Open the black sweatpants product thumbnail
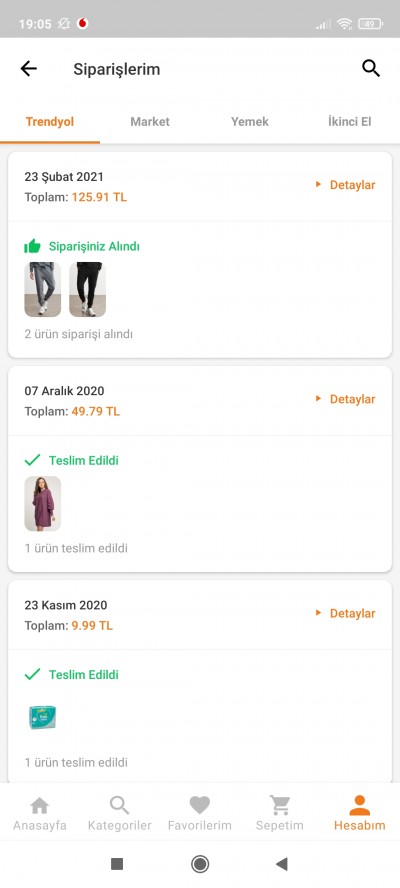 (x=87, y=289)
